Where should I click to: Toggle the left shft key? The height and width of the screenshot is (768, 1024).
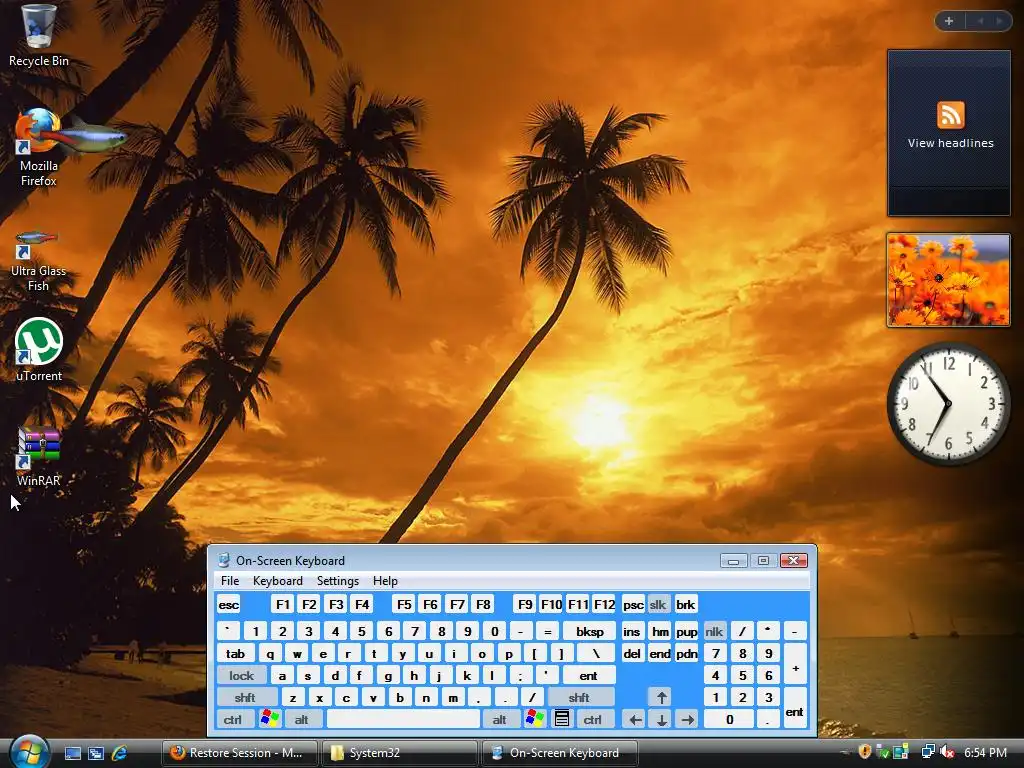pos(246,697)
